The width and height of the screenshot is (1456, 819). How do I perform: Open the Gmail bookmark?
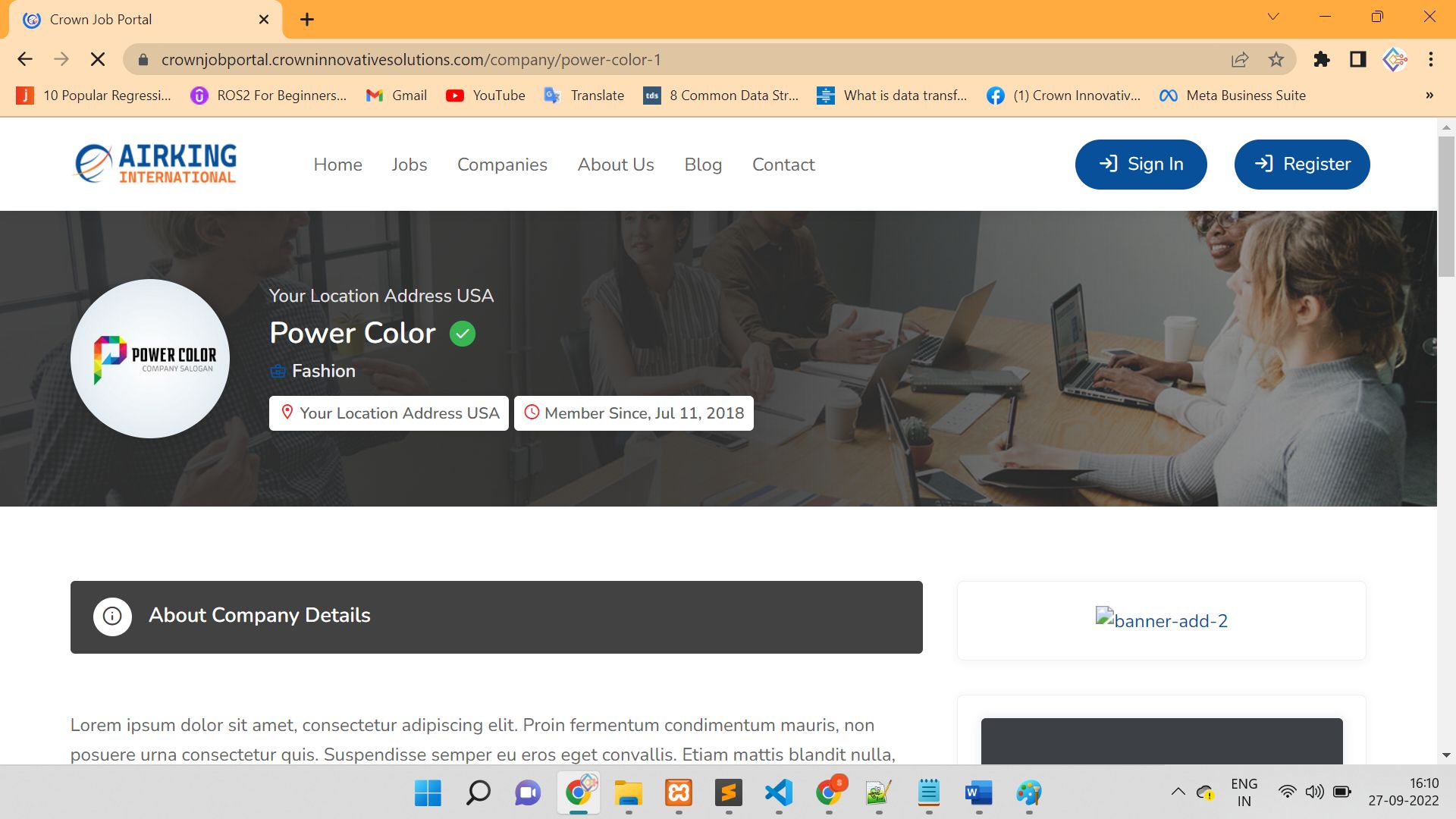(397, 96)
